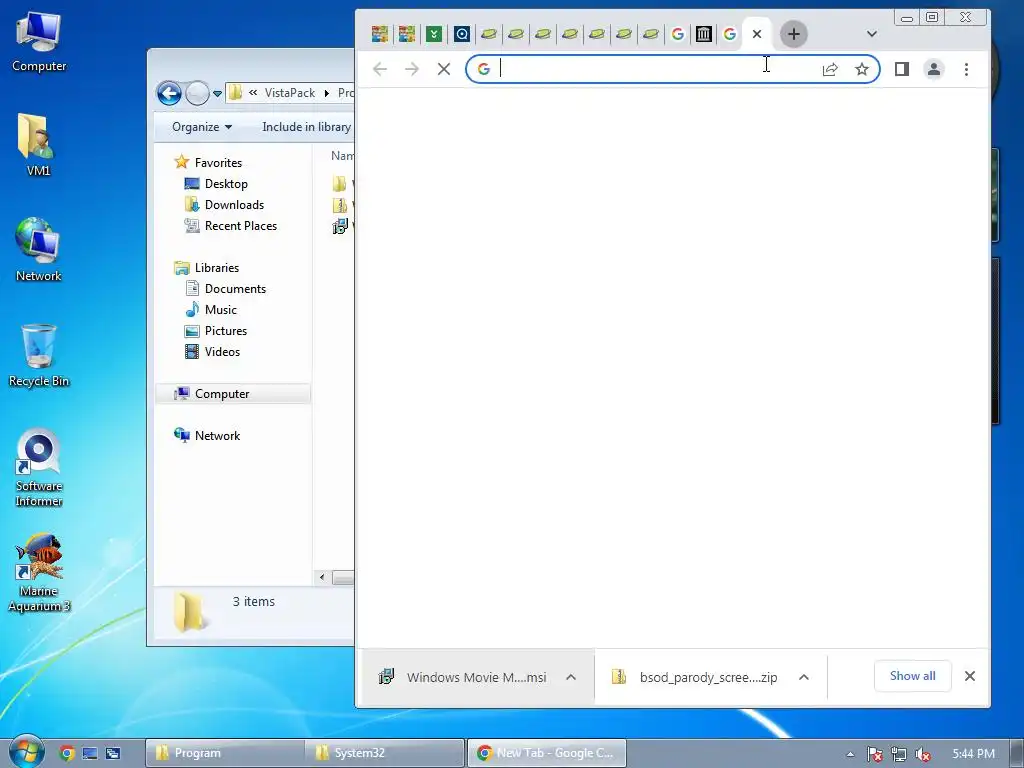Open a new Chrome tab with plus button
1024x768 pixels.
793,34
